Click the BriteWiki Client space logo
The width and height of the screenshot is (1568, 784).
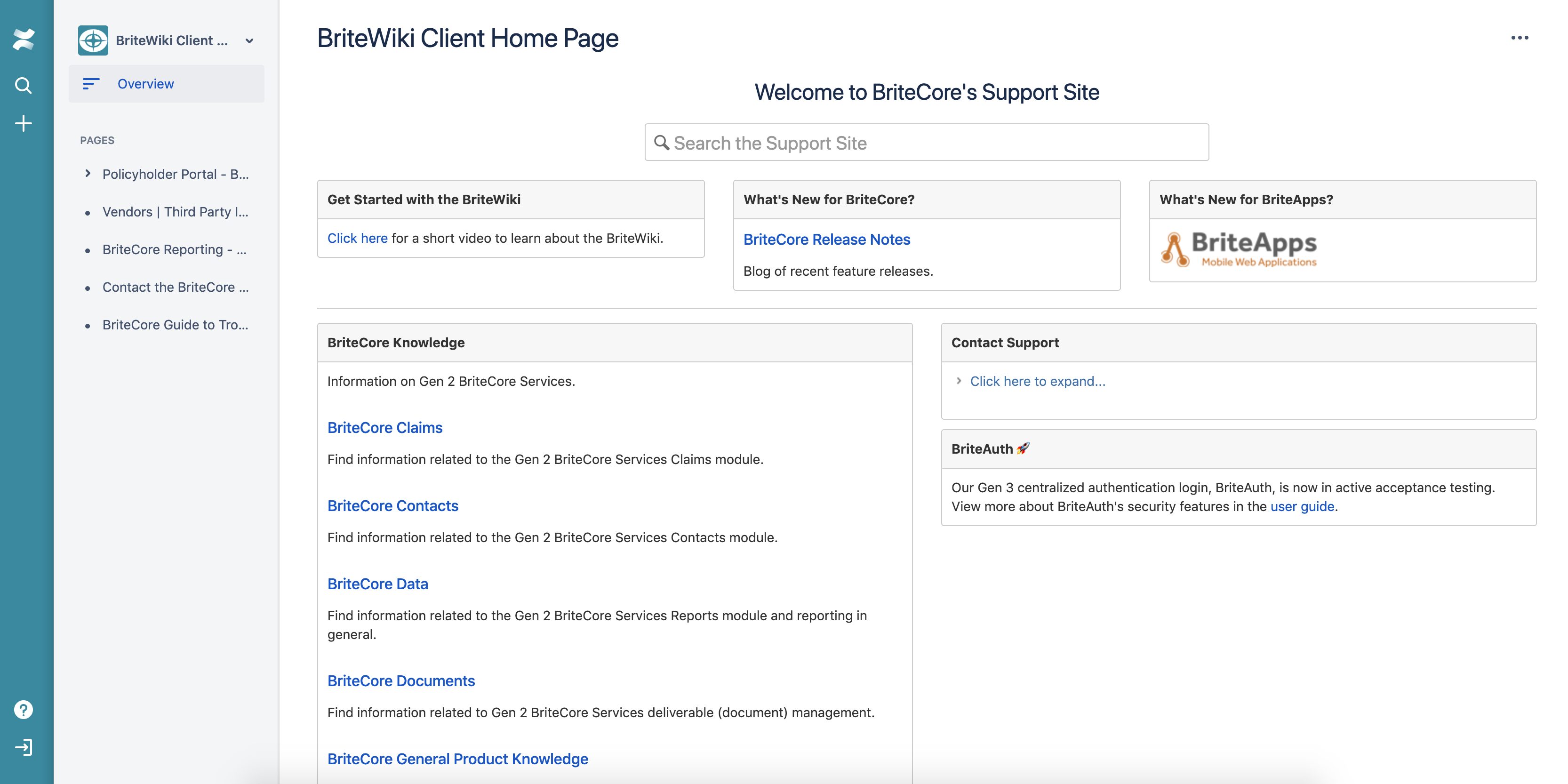pos(93,40)
